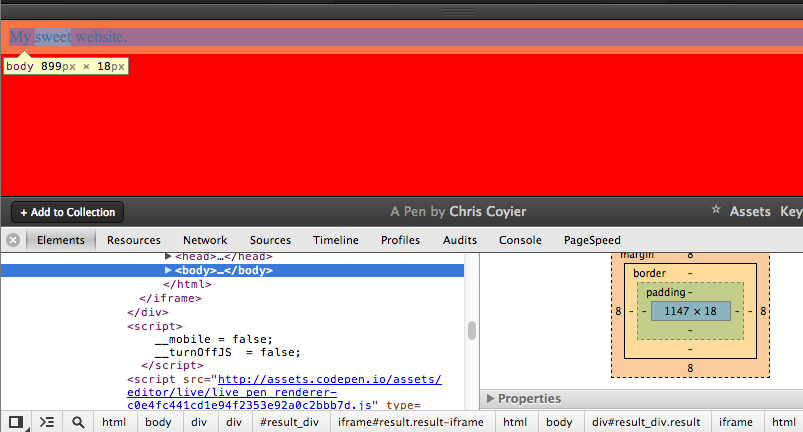803x432 pixels.
Task: Close the DevTools panel with the X icon
Action: pyautogui.click(x=13, y=240)
